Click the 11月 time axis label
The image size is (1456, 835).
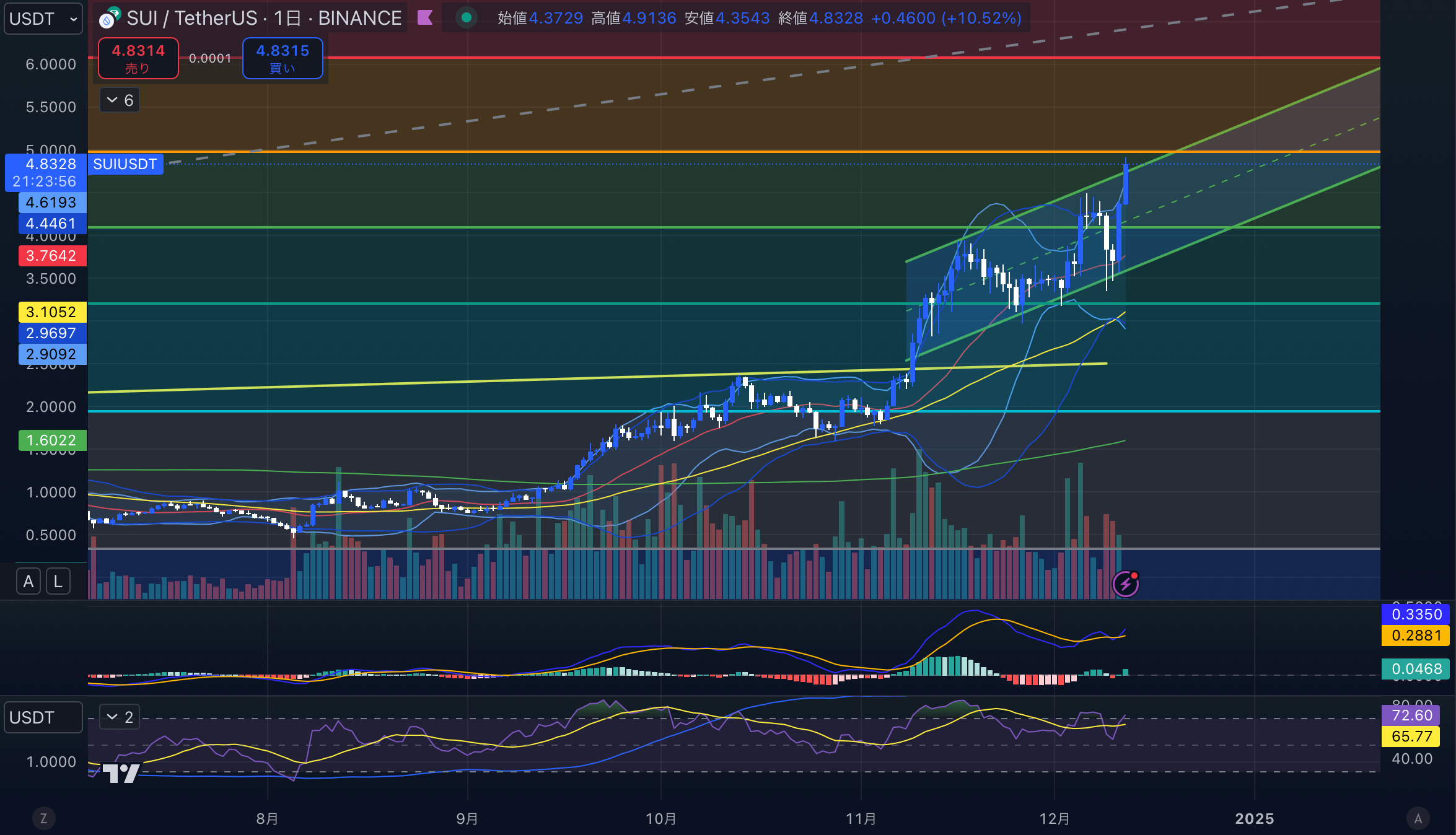tap(861, 819)
